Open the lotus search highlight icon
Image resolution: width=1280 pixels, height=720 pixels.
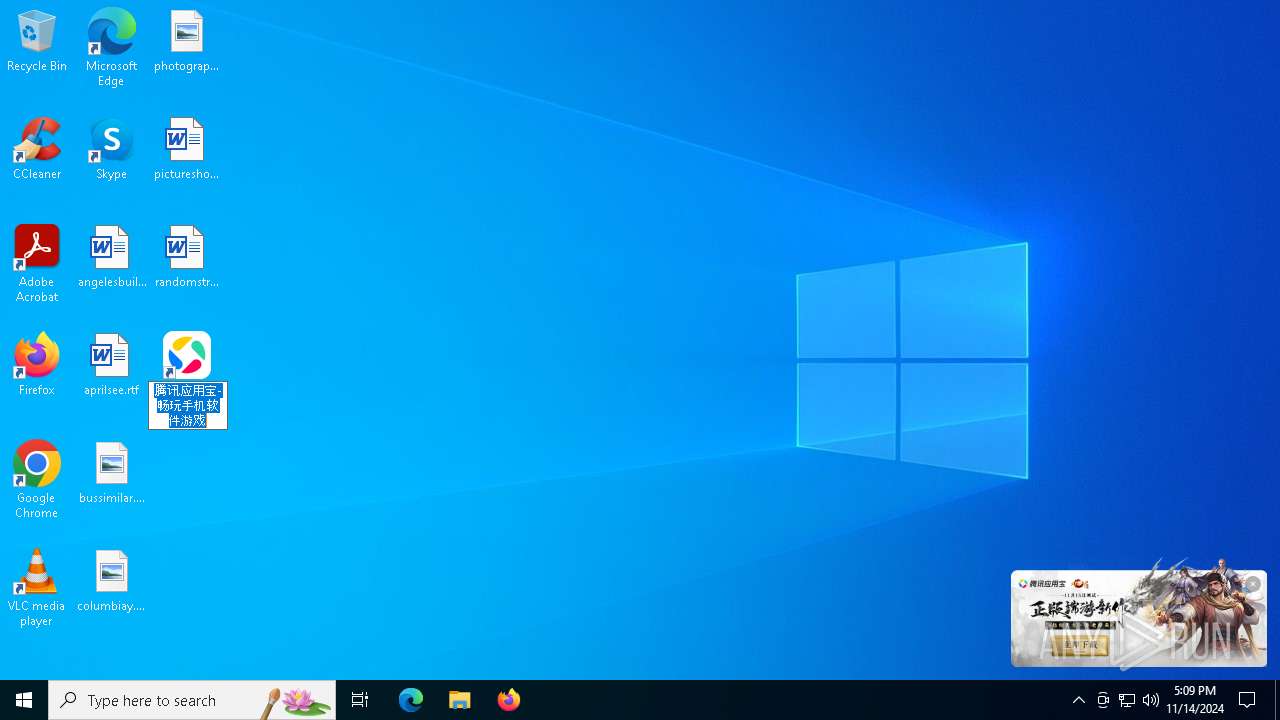[297, 701]
